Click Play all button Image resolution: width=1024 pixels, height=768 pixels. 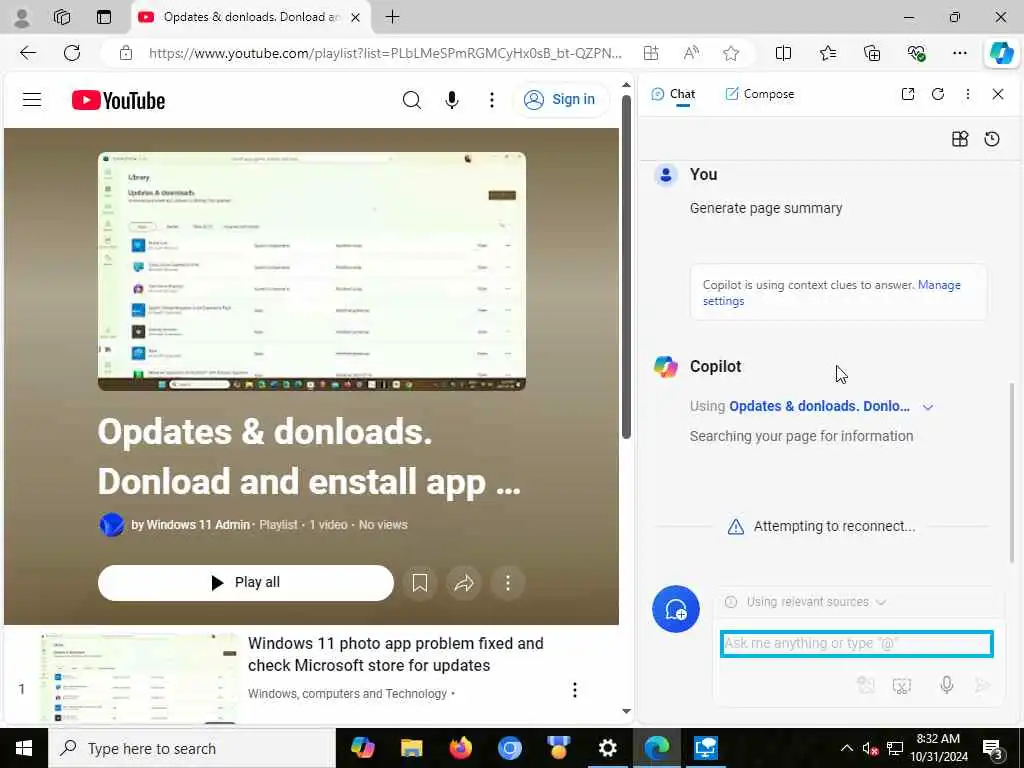point(246,583)
